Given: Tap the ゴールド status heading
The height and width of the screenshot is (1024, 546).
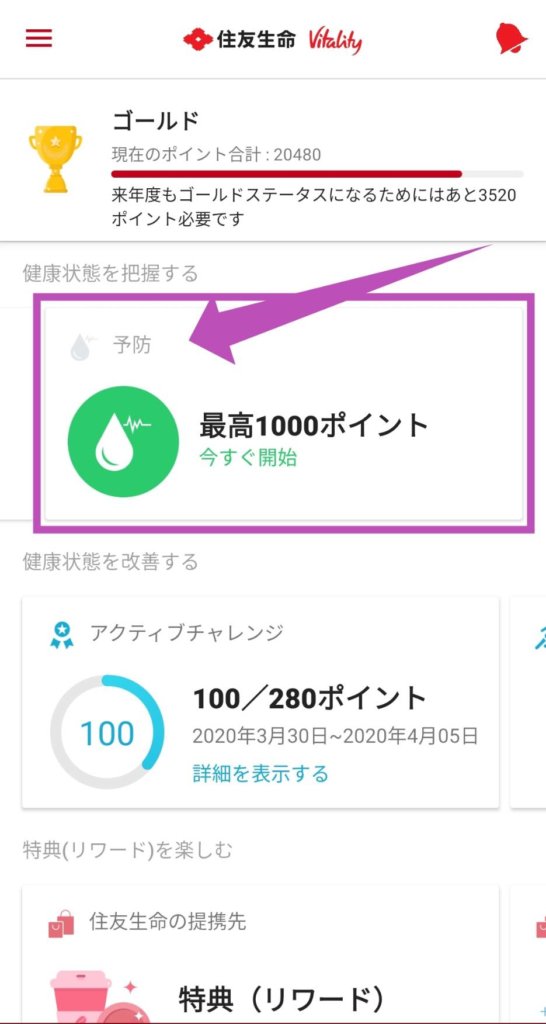Looking at the screenshot, I should coord(156,121).
